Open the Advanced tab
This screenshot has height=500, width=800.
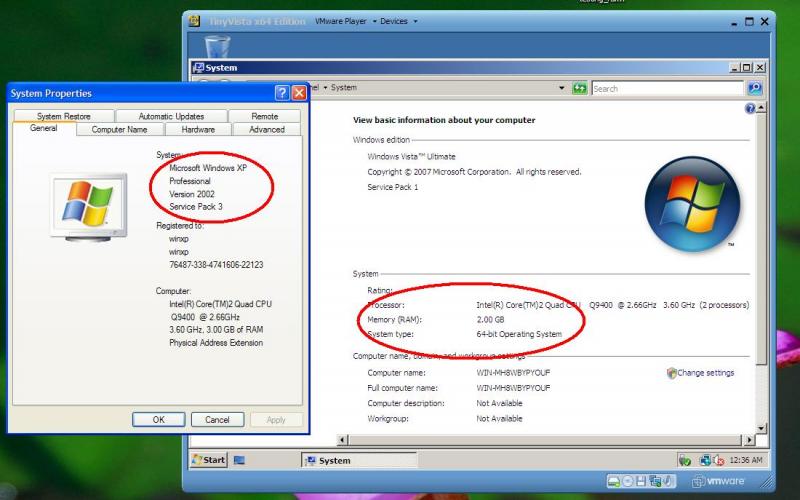point(267,130)
